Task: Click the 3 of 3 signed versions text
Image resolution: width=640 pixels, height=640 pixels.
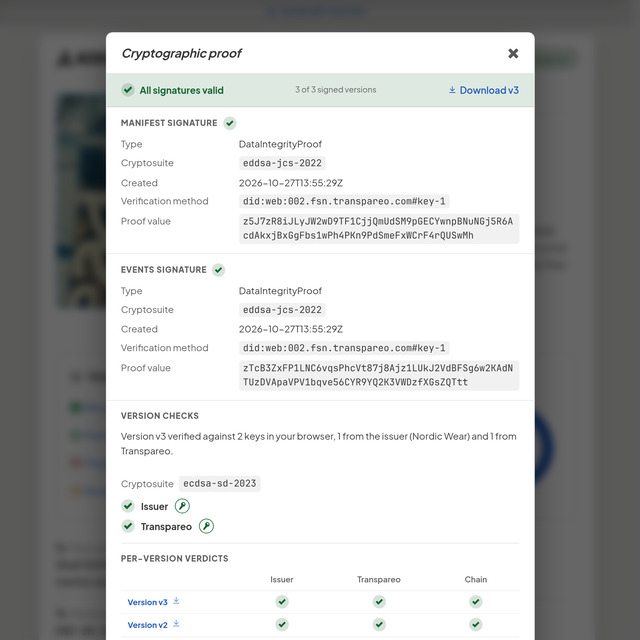Action: coord(336,90)
